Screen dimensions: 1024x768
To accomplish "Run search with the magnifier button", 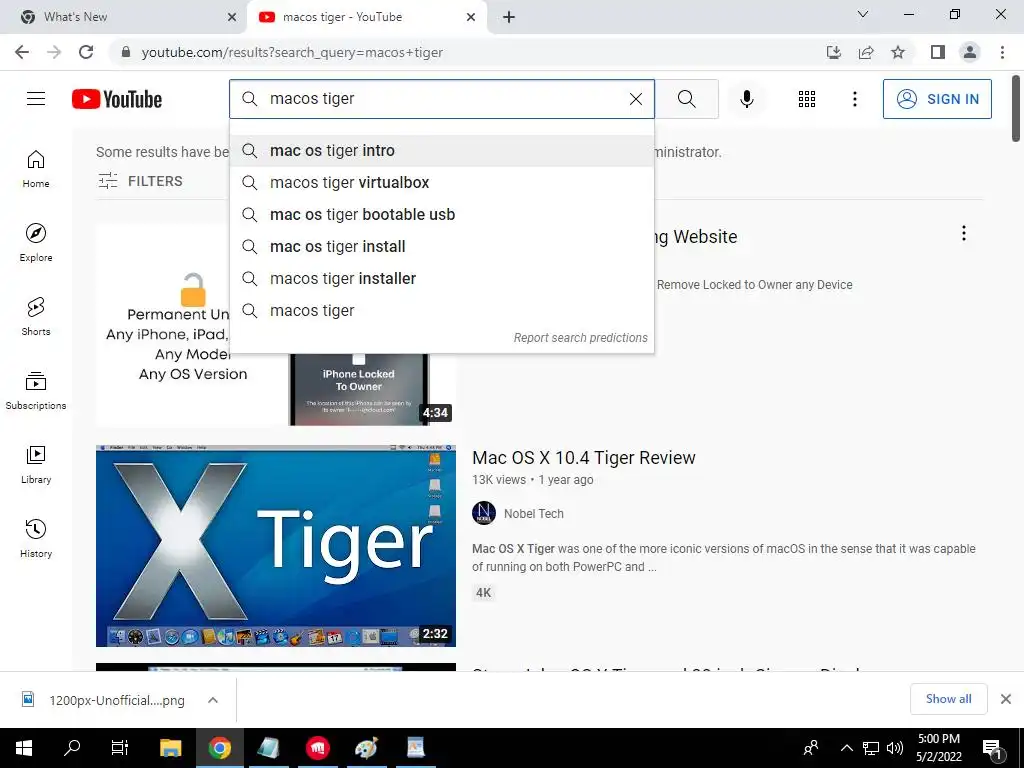I will tap(686, 99).
